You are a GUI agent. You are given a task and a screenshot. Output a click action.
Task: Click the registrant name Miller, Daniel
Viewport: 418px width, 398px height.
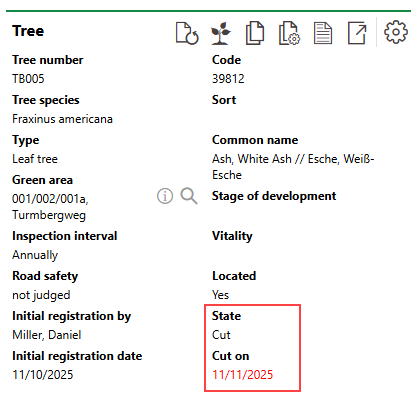(x=47, y=335)
